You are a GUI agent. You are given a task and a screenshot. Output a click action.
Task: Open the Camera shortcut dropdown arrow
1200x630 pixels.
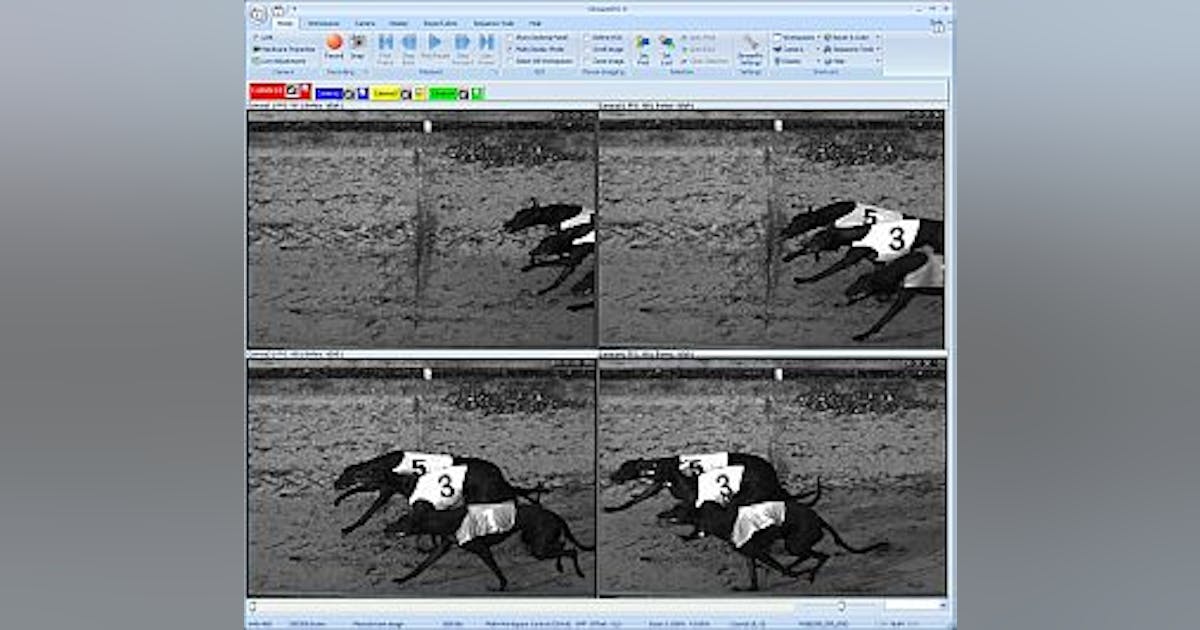(817, 49)
